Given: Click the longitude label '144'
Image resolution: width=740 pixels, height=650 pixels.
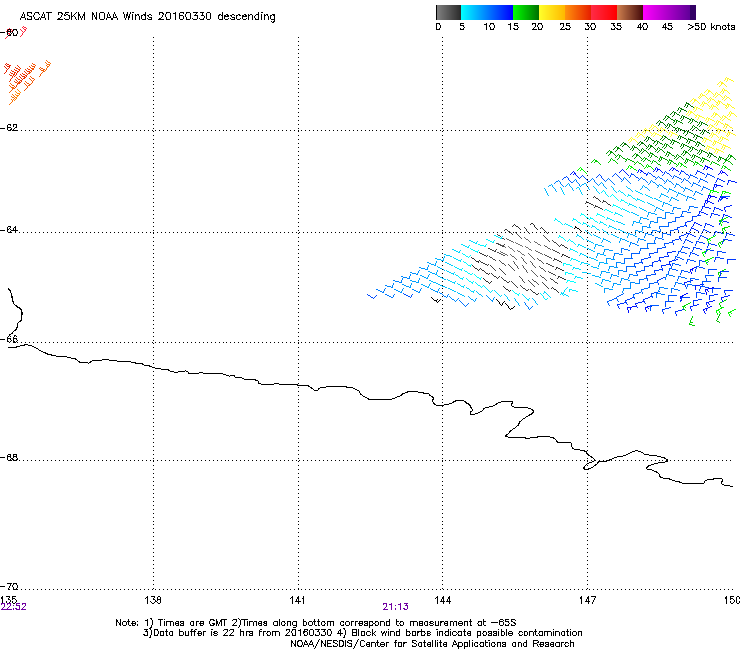Looking at the screenshot, I should click(442, 600).
